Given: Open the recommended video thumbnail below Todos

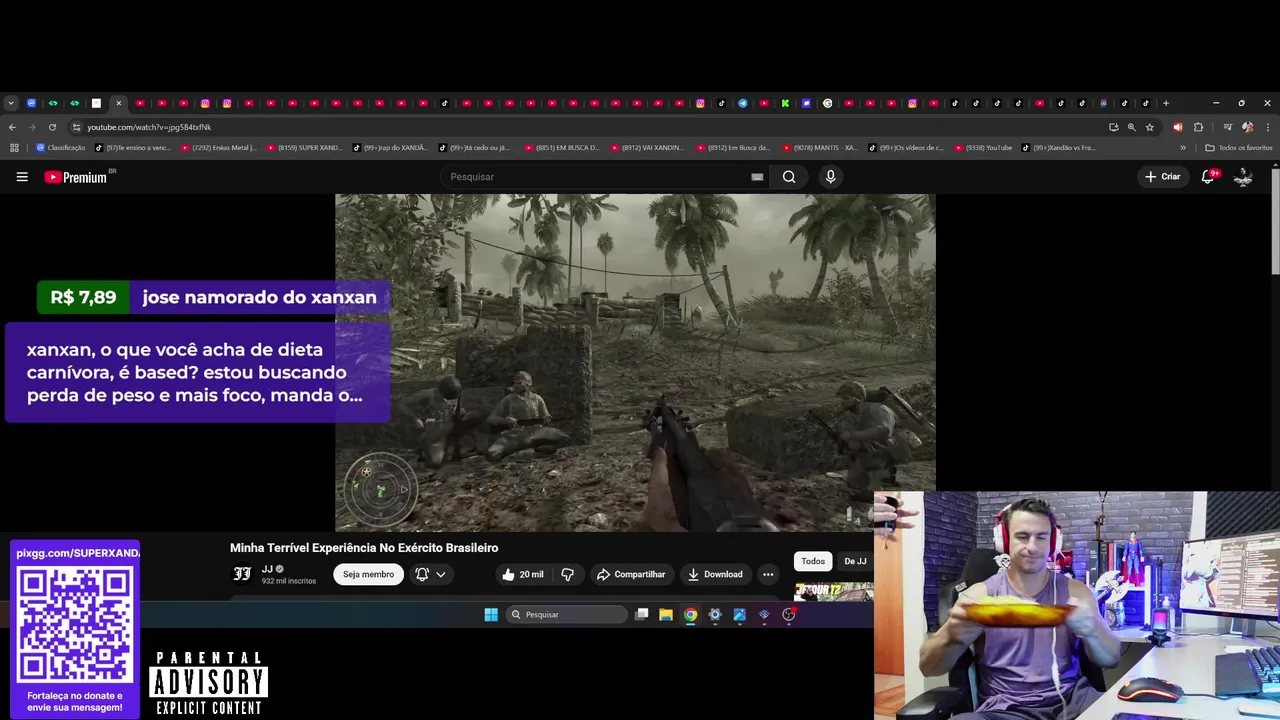Looking at the screenshot, I should point(833,592).
